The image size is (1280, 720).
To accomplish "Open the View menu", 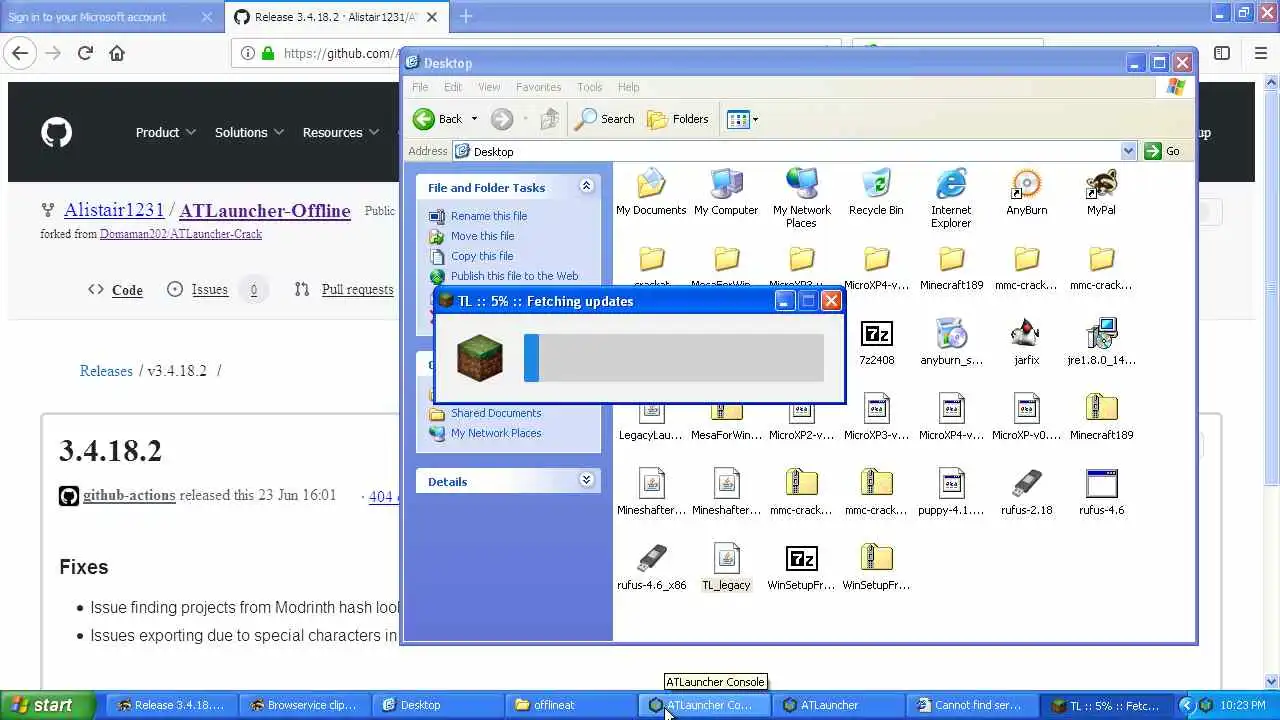I will 489,87.
